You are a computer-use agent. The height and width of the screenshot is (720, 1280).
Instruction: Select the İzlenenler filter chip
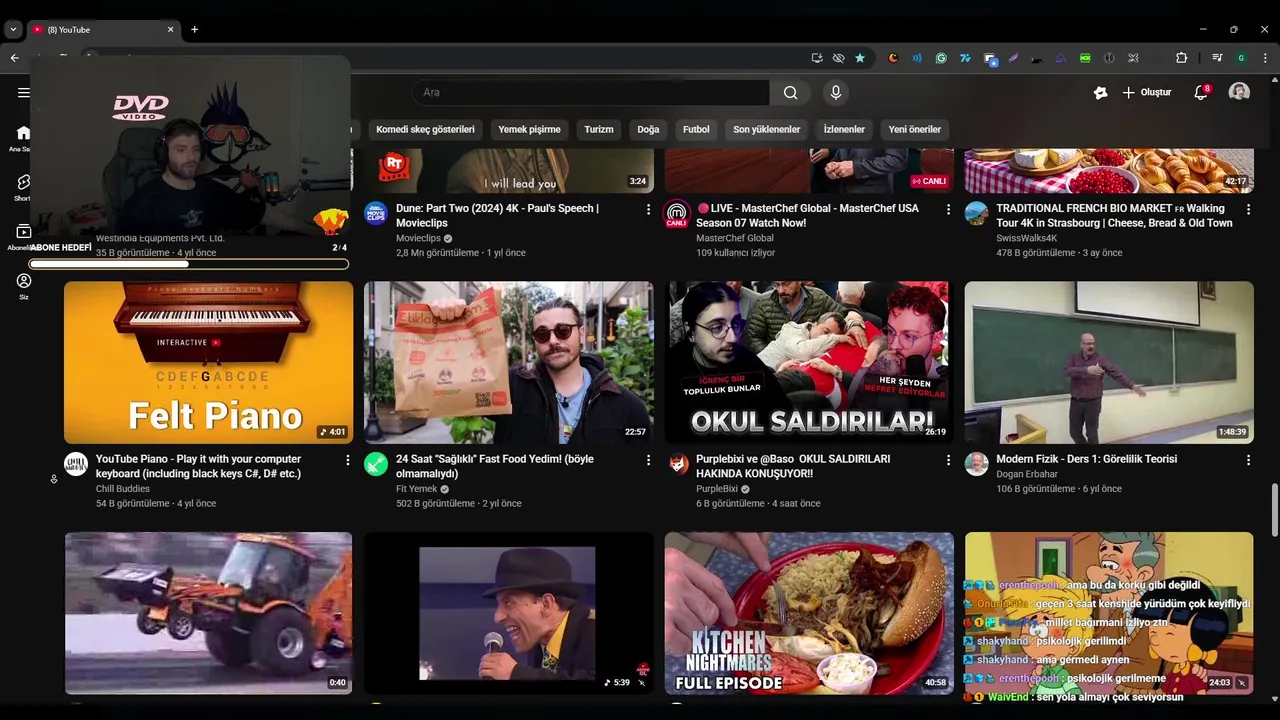[844, 129]
